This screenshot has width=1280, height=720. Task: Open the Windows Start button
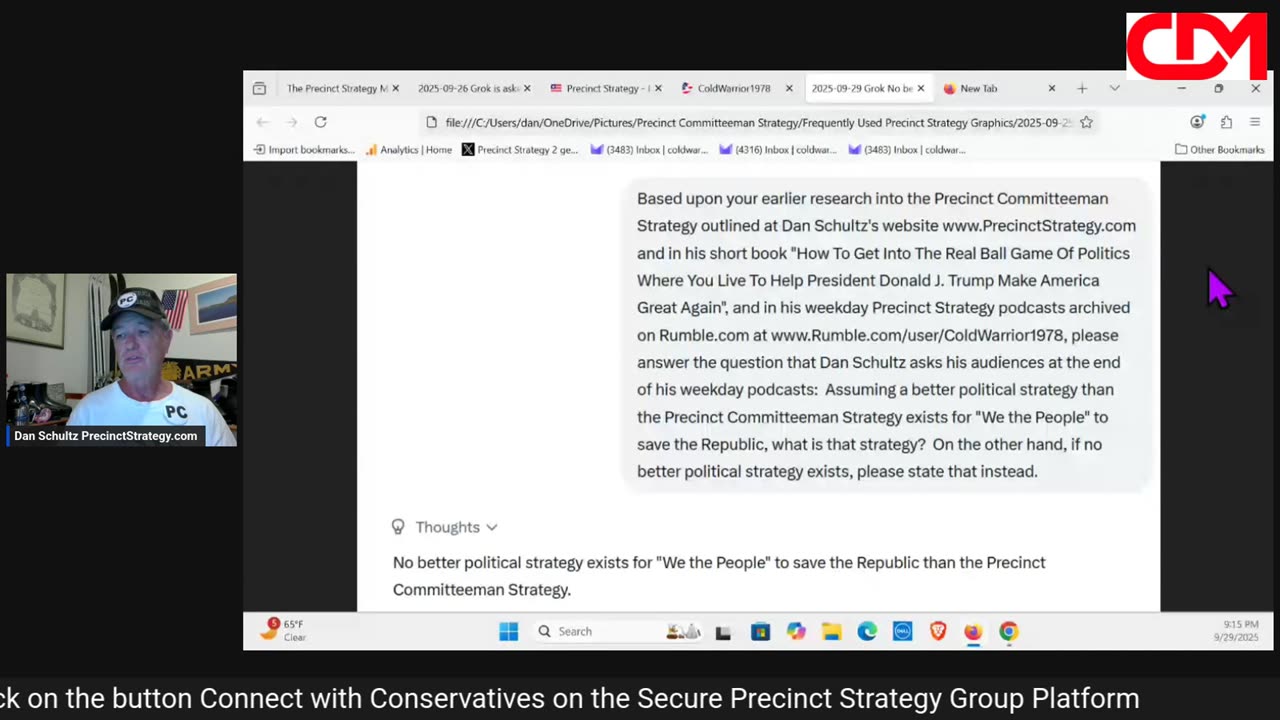509,631
